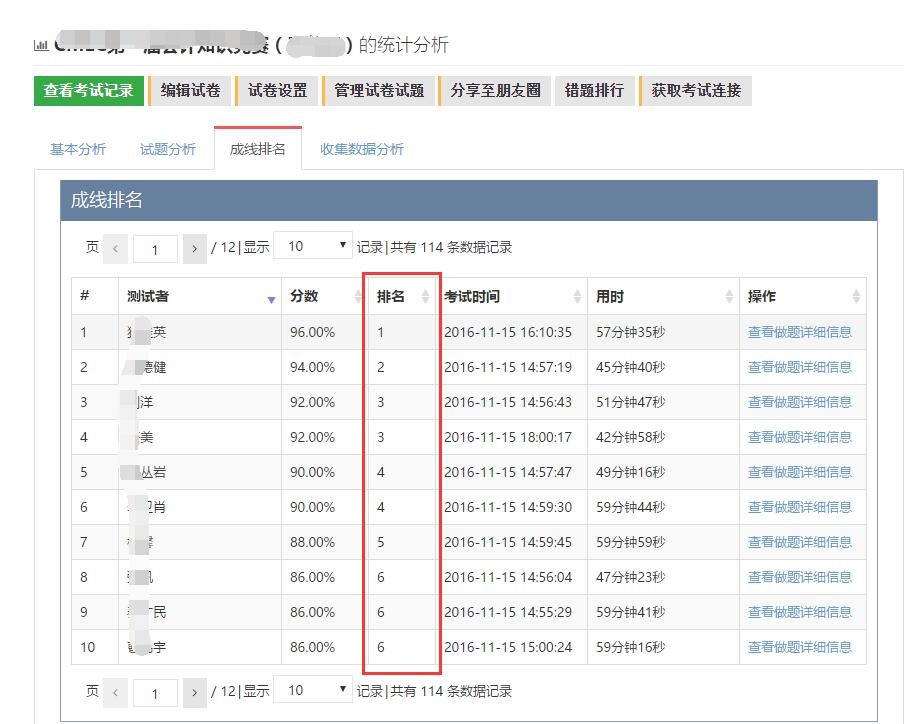
Task: Sort by 用时 column arrows
Action: tap(729, 297)
